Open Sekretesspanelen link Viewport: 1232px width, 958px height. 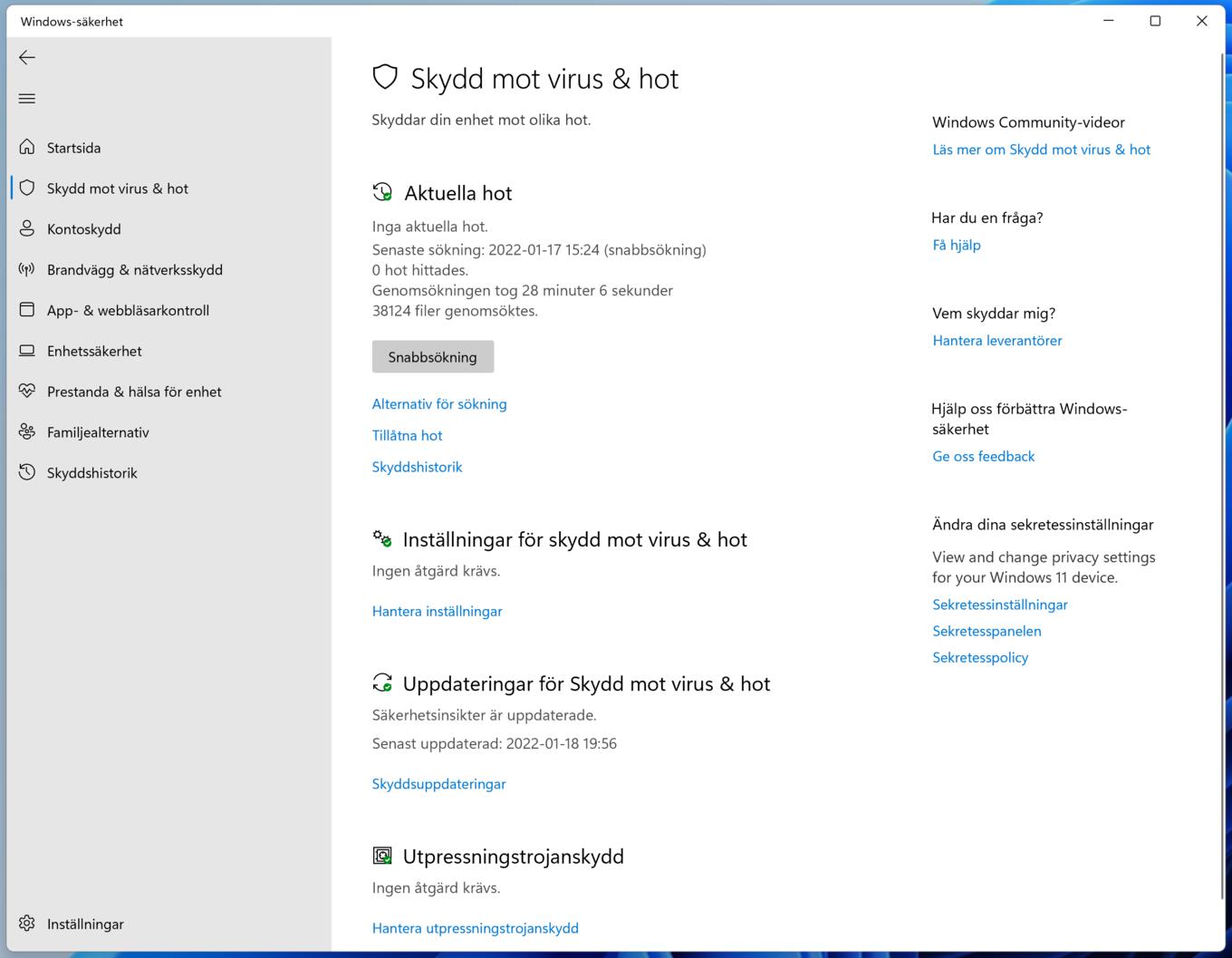tap(987, 631)
